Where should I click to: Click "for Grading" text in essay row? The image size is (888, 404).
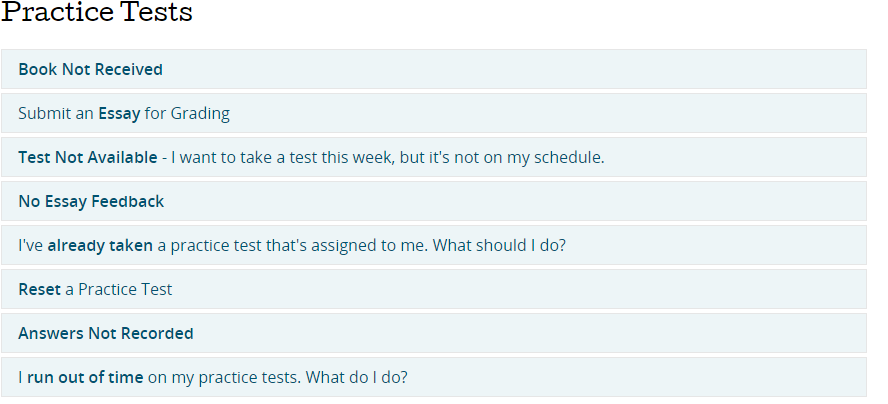pos(187,114)
